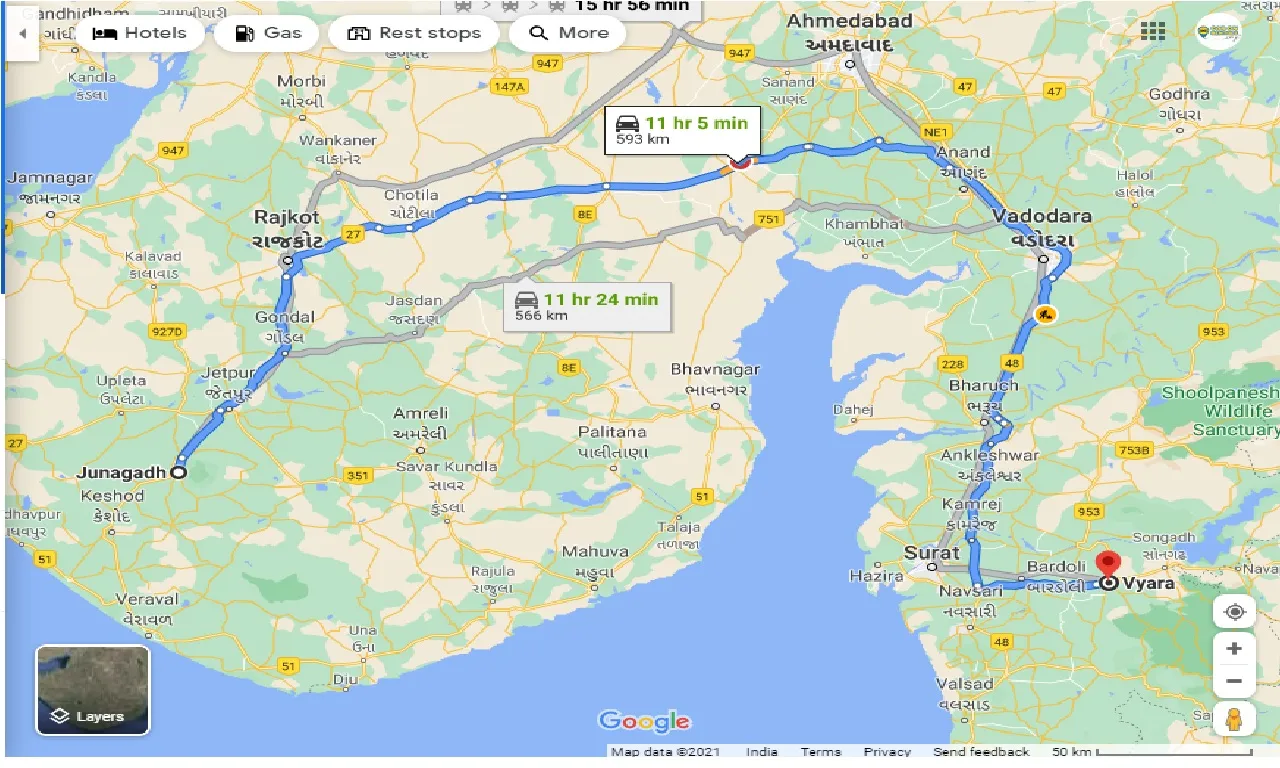
Task: Click the roadwork warning icon near Vadodara
Action: [1044, 315]
